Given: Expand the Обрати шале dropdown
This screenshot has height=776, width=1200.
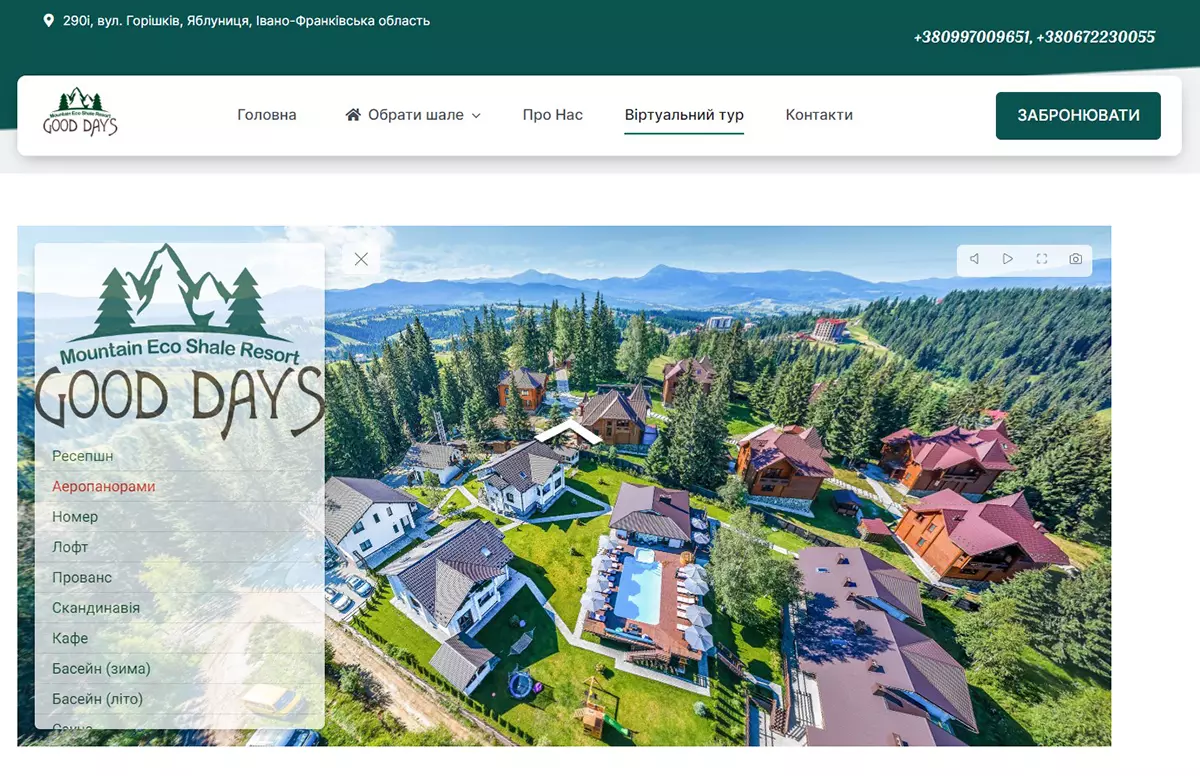Looking at the screenshot, I should coord(476,116).
